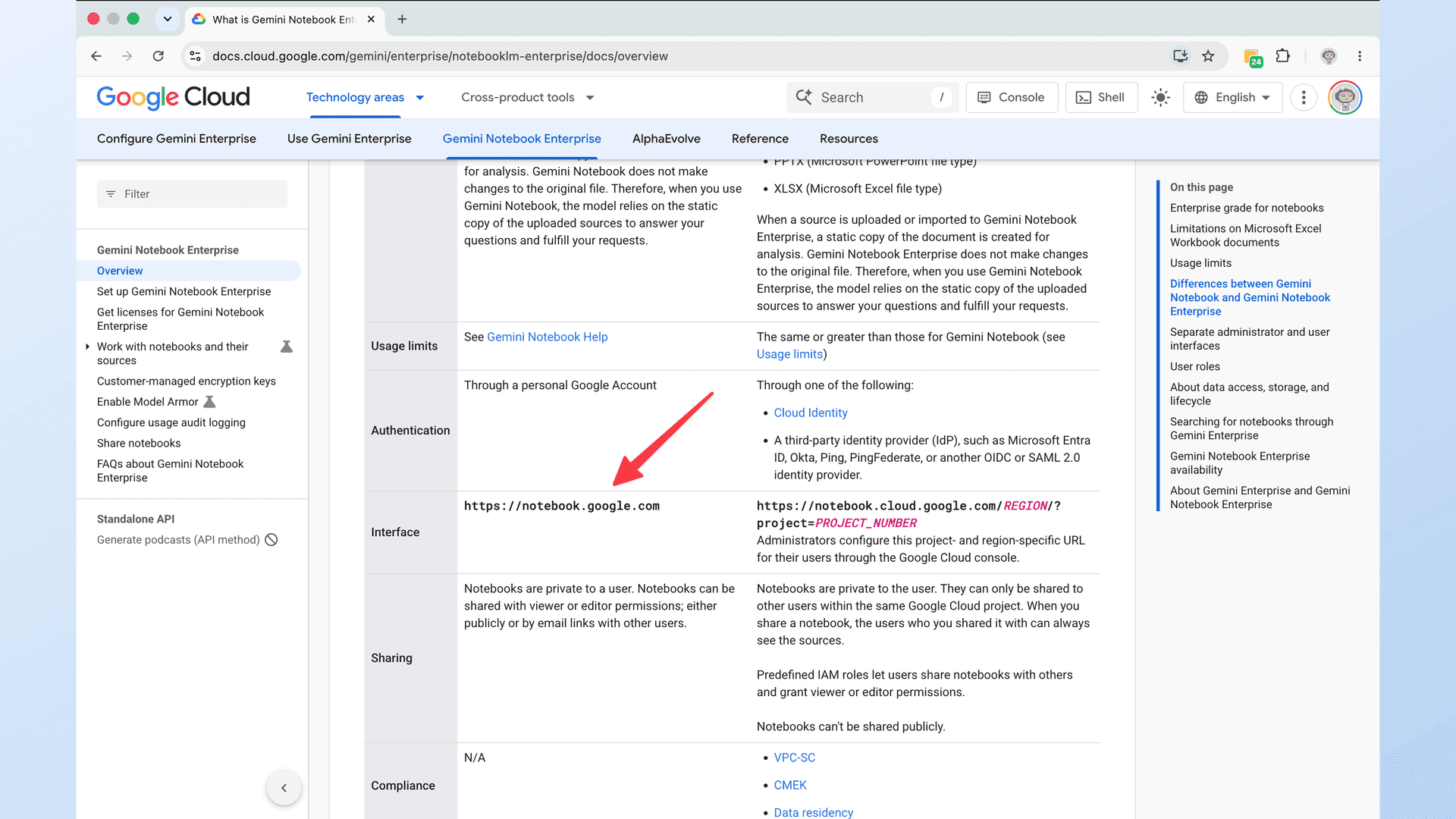This screenshot has width=1456, height=819.
Task: Switch to Configure Gemini Enterprise tab
Action: click(177, 139)
